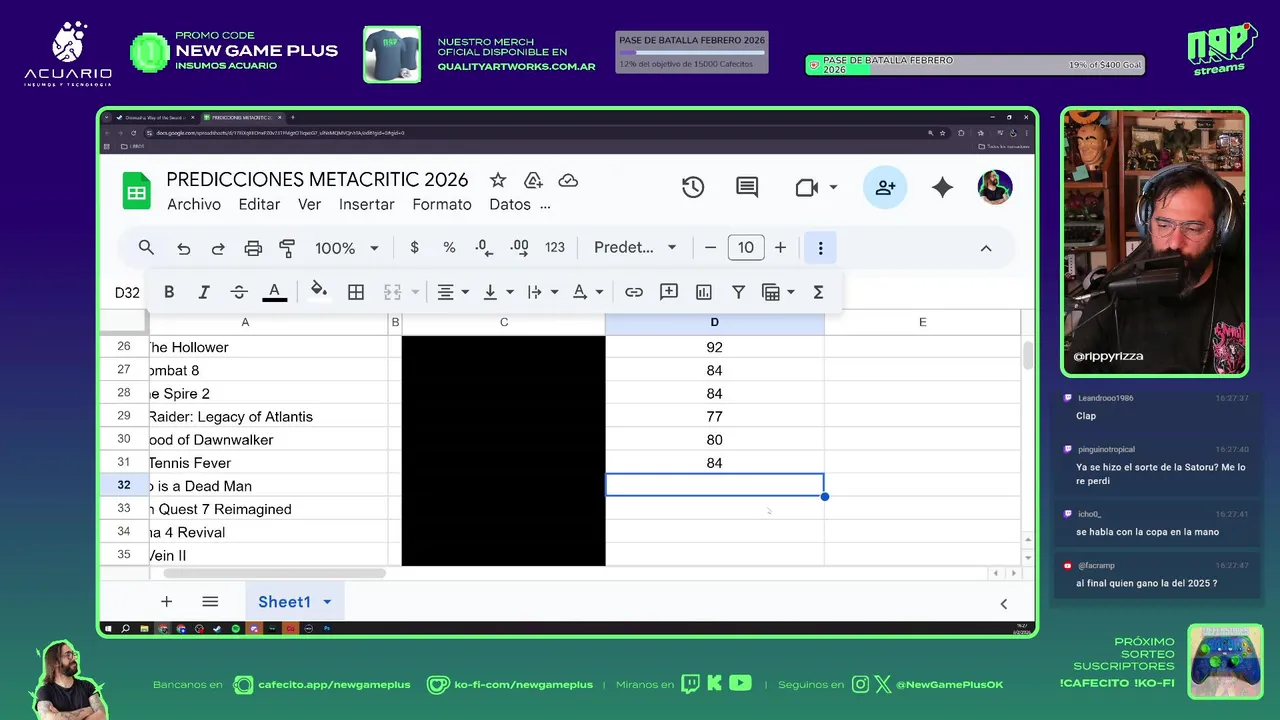Viewport: 1280px width, 720px height.
Task: Check the cloud save status icon
Action: pos(568,180)
